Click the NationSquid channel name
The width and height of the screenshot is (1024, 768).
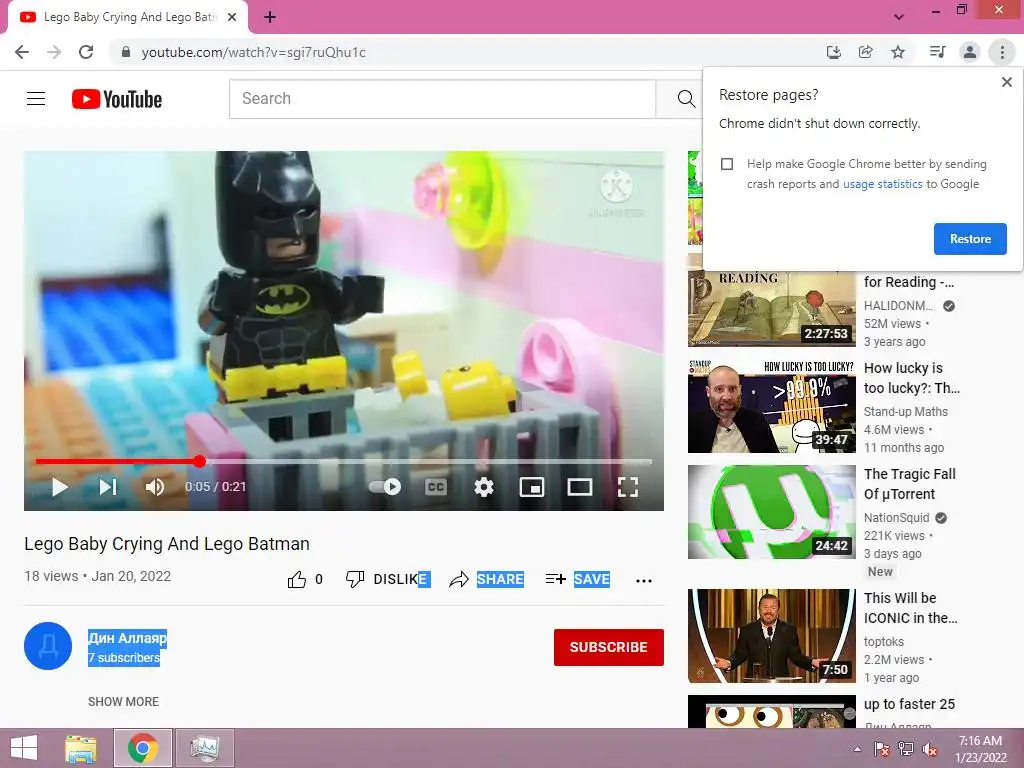[x=896, y=518]
